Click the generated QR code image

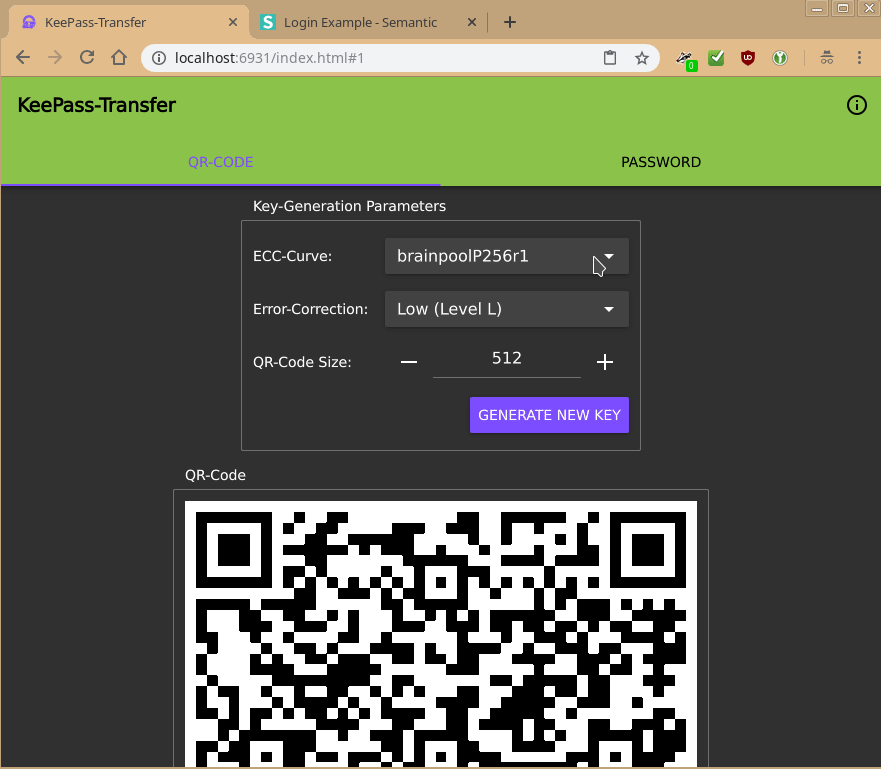click(441, 634)
